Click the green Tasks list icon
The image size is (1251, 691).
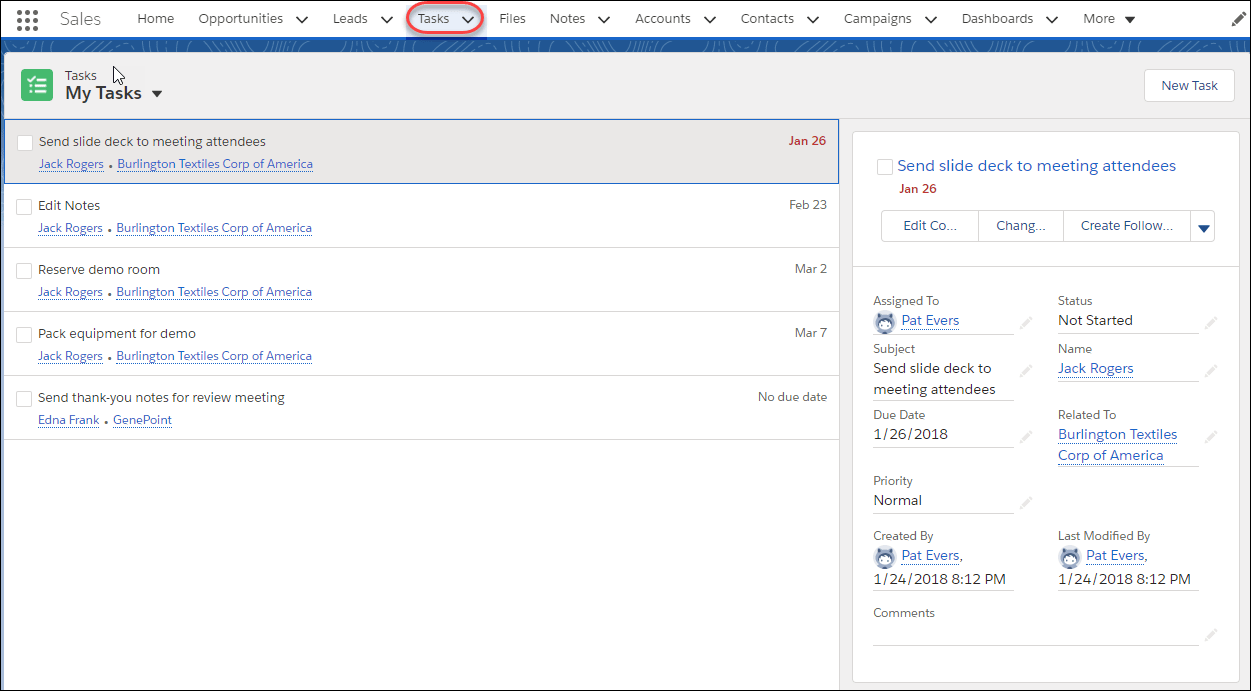pos(37,85)
